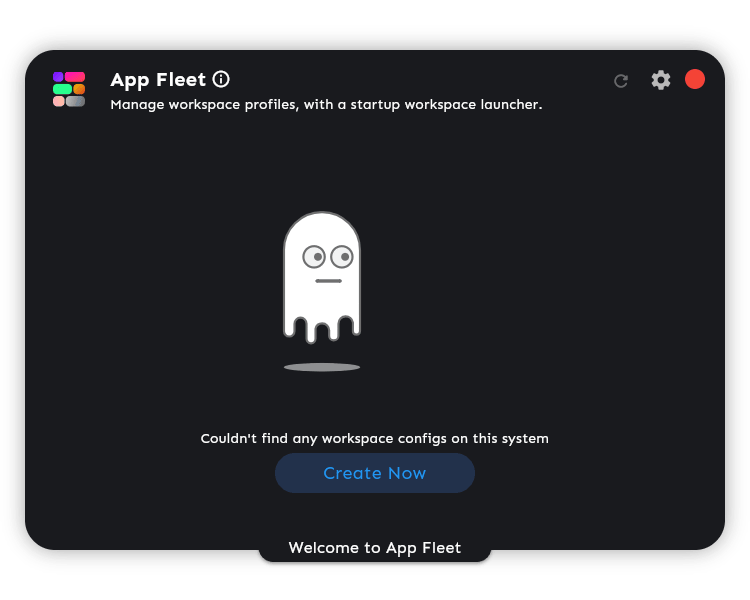This screenshot has height=600, width=750.
Task: Refresh the workspace list
Action: 621,81
